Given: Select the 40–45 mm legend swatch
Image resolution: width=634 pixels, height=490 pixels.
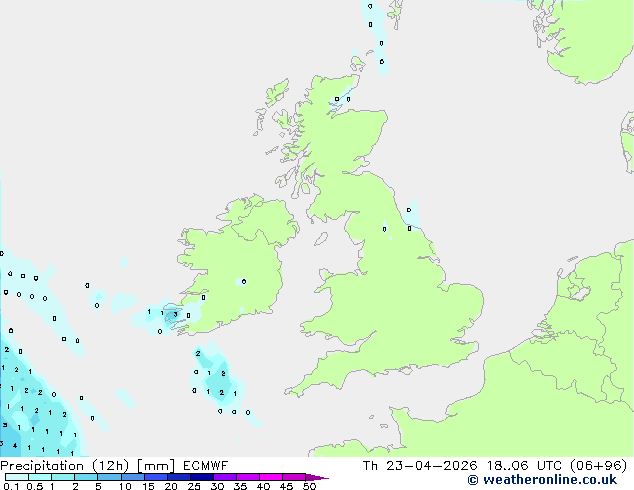Looking at the screenshot, I should click(x=271, y=477).
